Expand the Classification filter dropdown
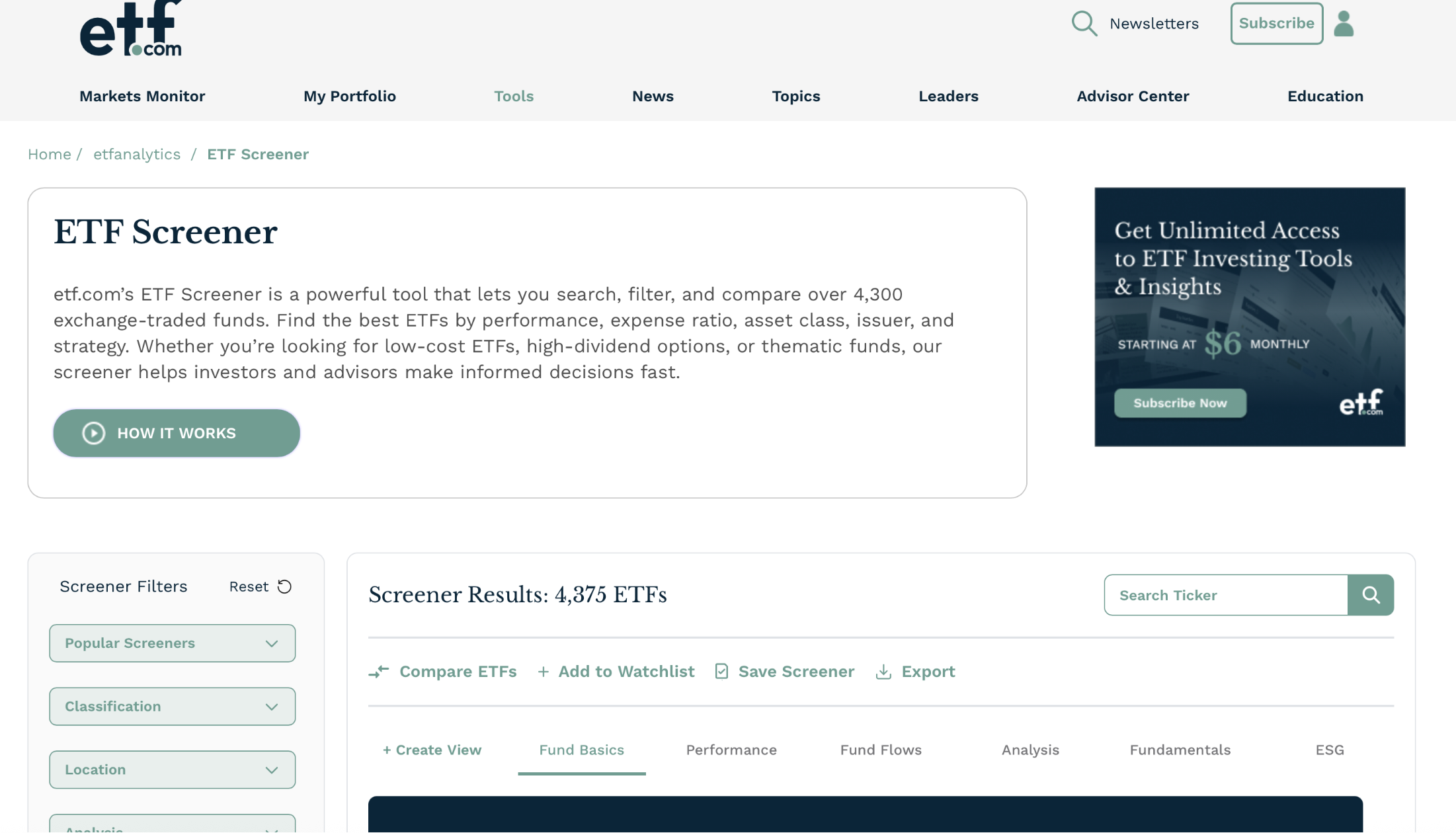Screen dimensions: 1456x833 click(172, 707)
